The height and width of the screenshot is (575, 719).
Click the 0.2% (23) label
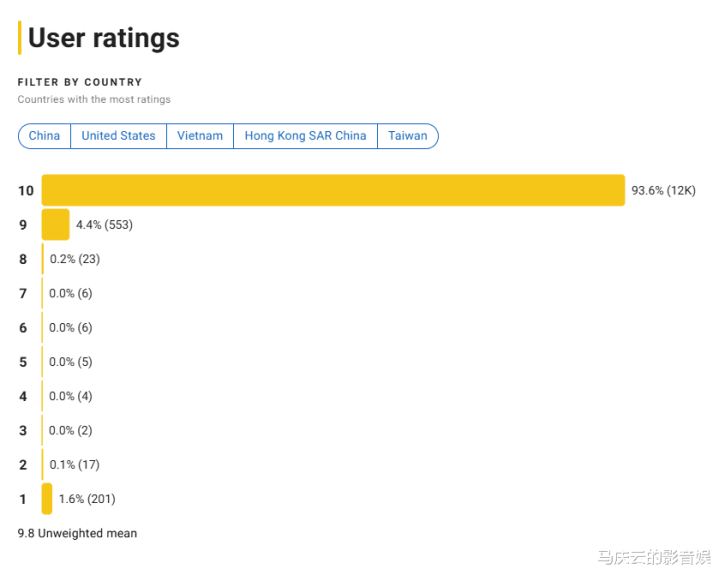click(75, 259)
